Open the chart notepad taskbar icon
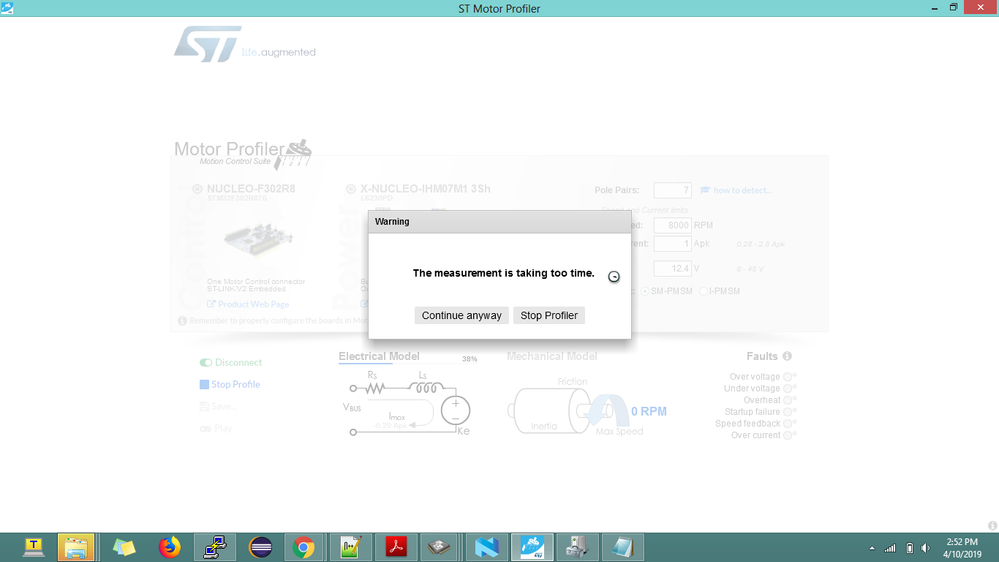Screen dimensions: 999x562 (350, 547)
